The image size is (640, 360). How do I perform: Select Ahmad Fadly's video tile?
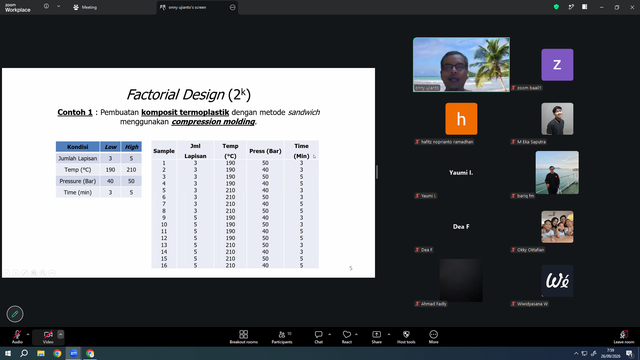(461, 280)
